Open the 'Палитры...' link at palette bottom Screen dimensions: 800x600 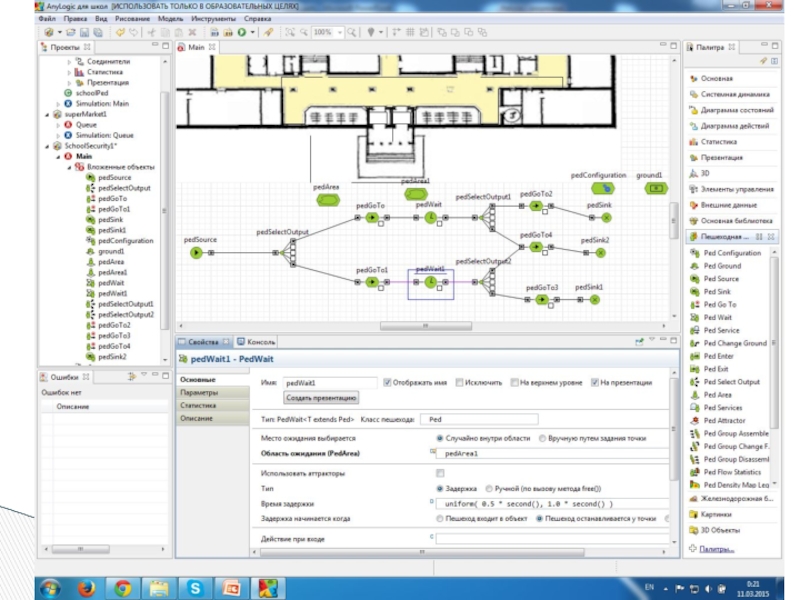(x=715, y=549)
